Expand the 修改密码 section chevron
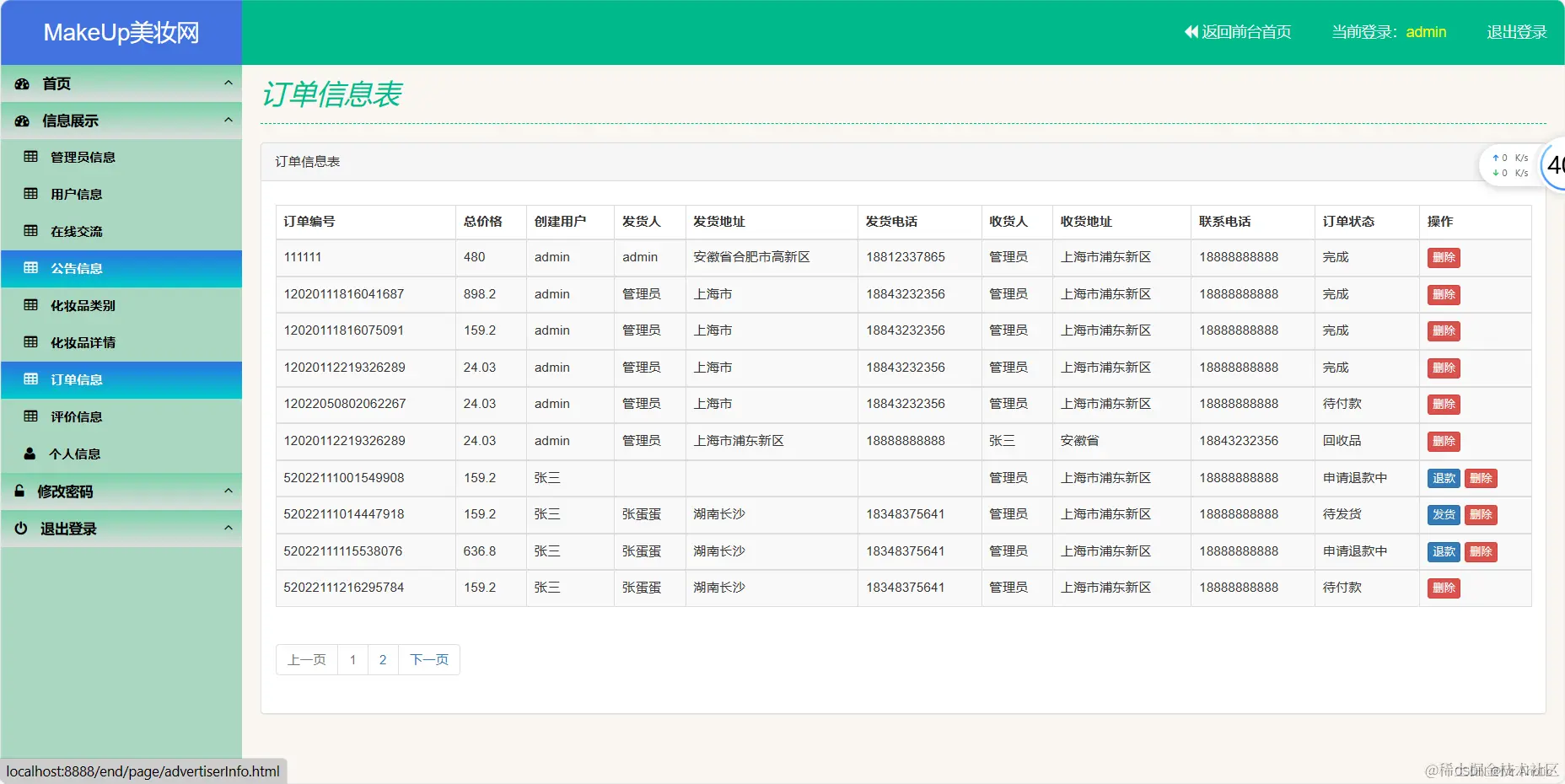This screenshot has width=1565, height=784. tap(228, 491)
